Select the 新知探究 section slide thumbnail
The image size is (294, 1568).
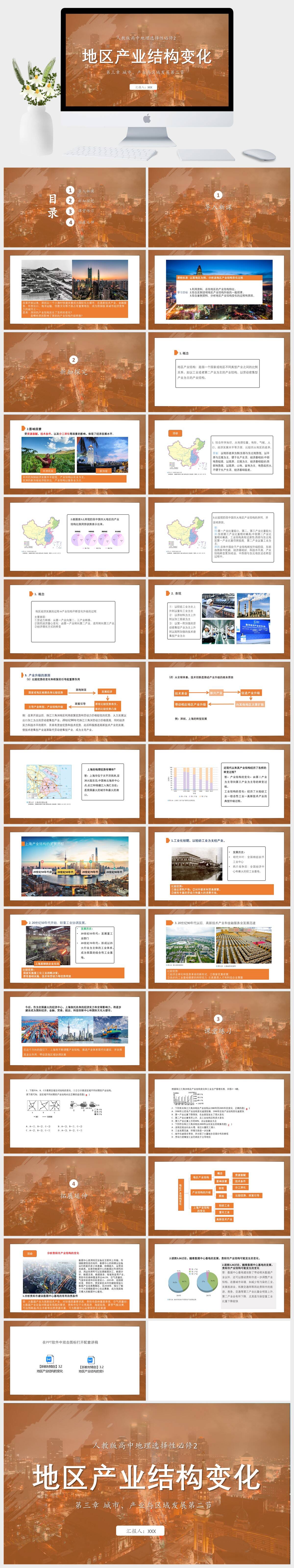tap(74, 372)
